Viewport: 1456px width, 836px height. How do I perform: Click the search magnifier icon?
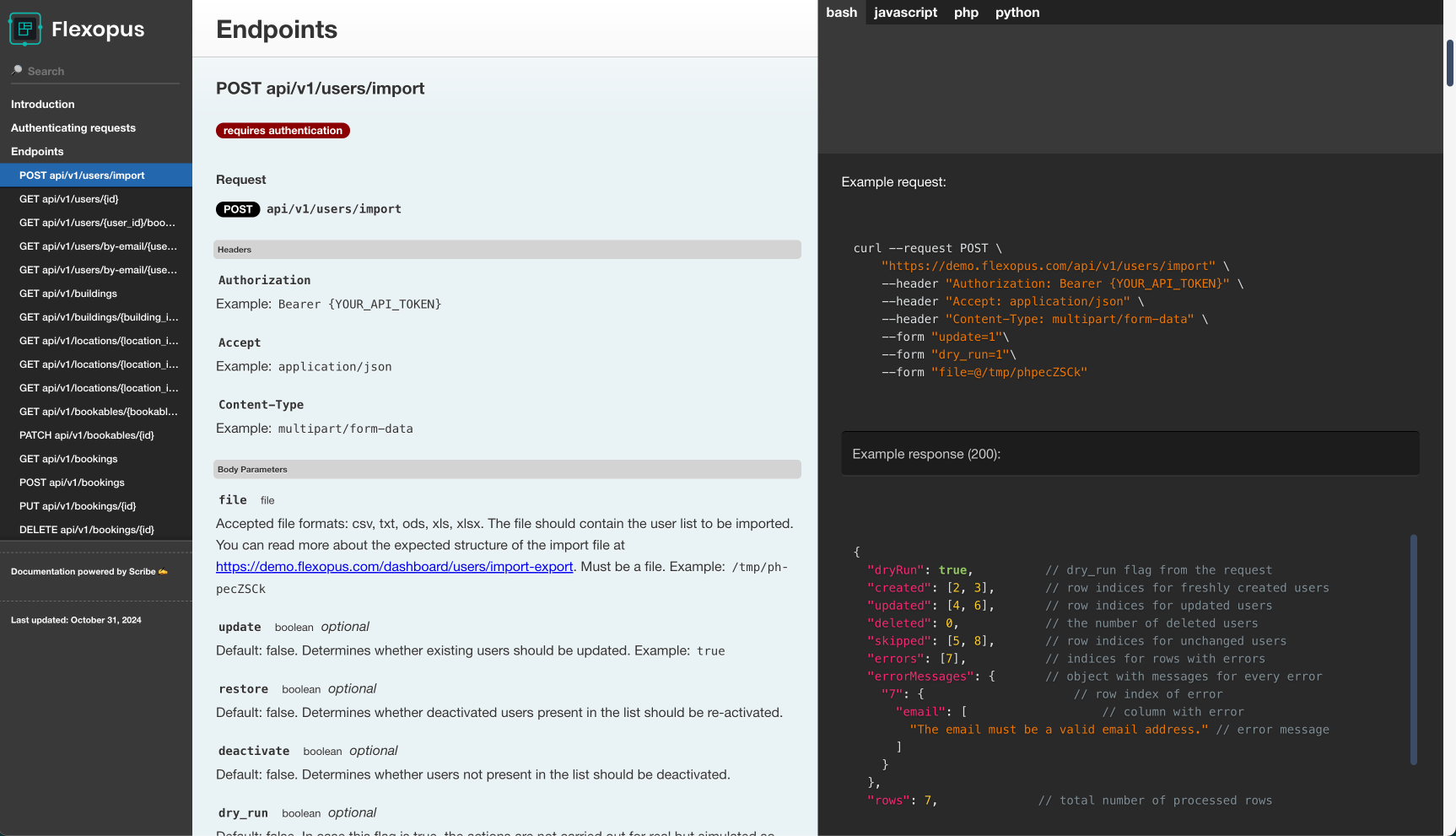point(17,71)
